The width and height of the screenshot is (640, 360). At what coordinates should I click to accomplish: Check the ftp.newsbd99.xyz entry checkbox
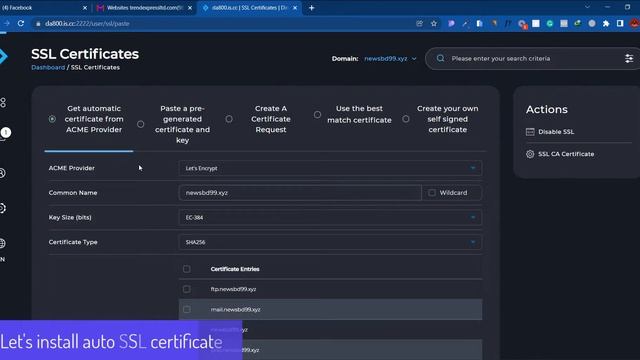point(187,289)
